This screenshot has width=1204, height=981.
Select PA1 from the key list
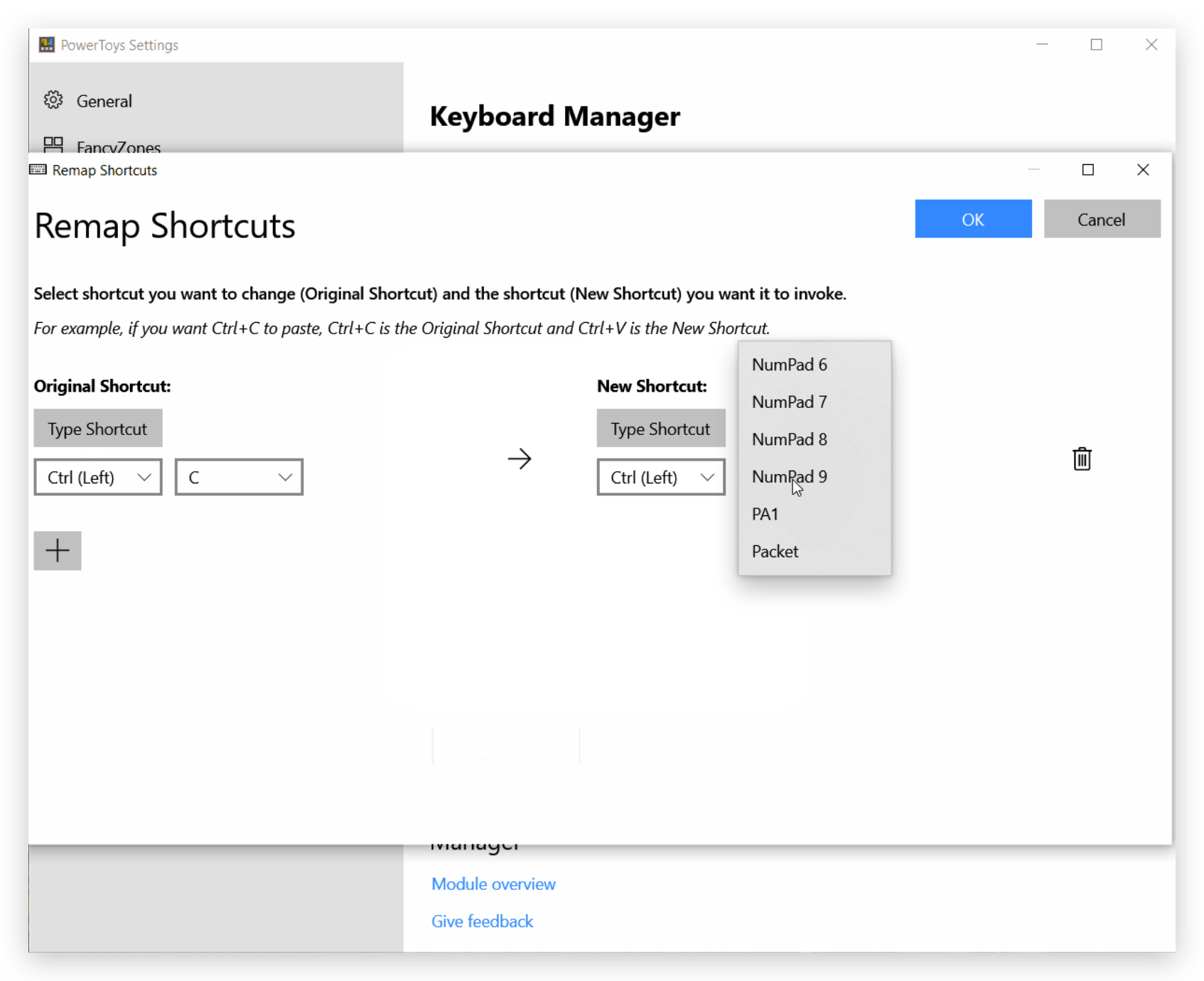[x=815, y=514]
